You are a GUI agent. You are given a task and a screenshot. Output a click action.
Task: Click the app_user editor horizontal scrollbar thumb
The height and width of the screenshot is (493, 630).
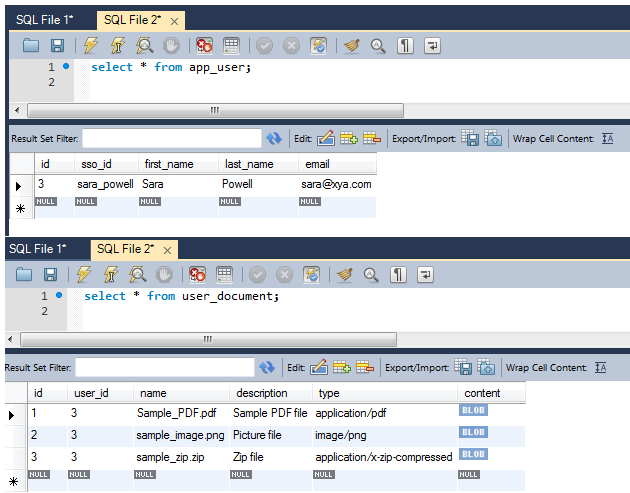pyautogui.click(x=215, y=110)
